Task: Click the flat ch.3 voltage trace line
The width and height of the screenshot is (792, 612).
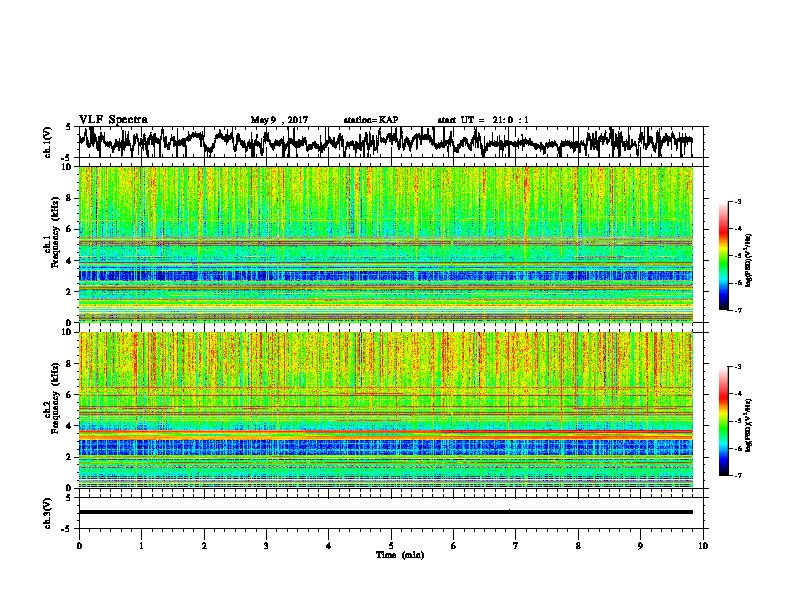Action: coord(386,512)
